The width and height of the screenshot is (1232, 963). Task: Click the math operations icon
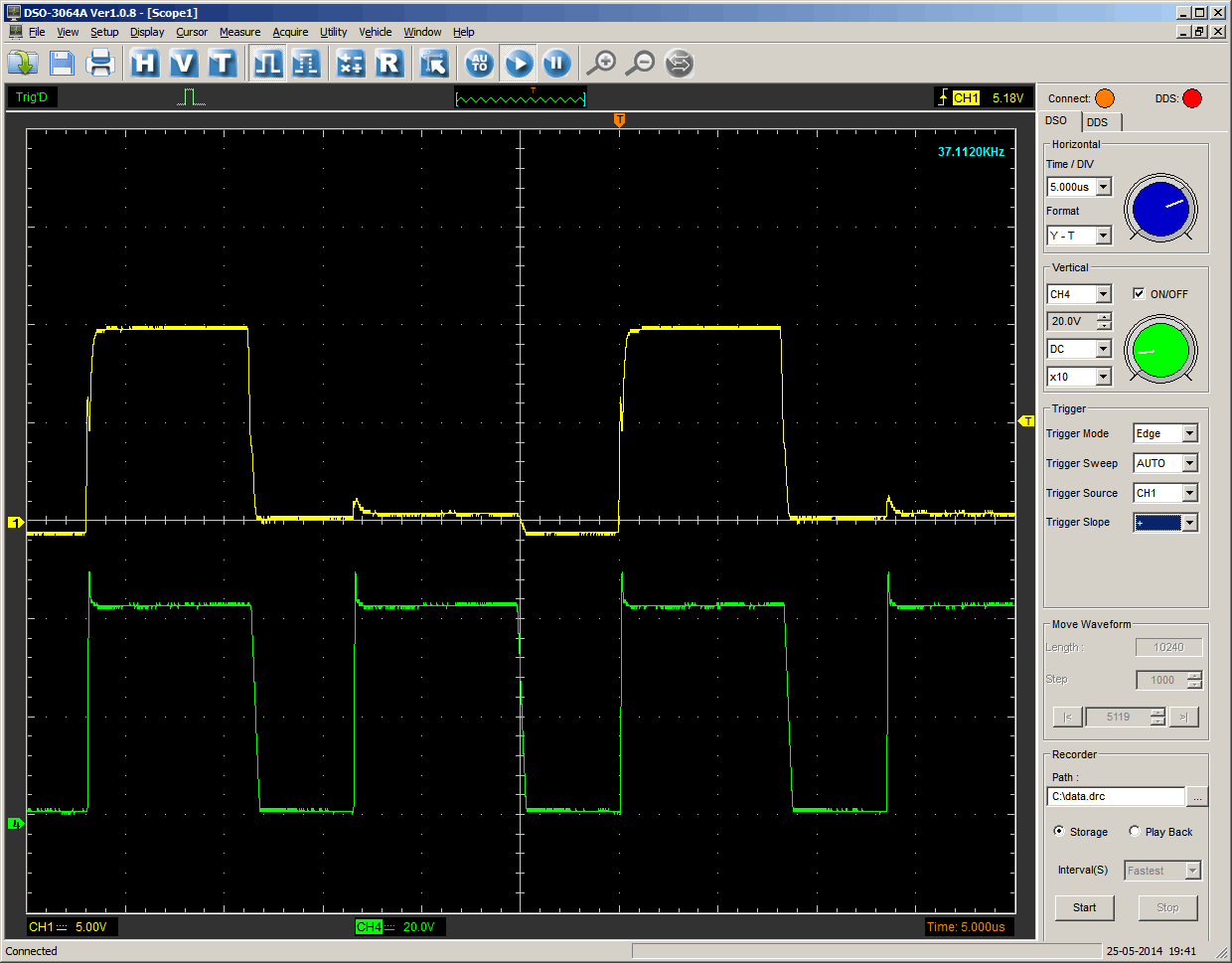coord(350,64)
